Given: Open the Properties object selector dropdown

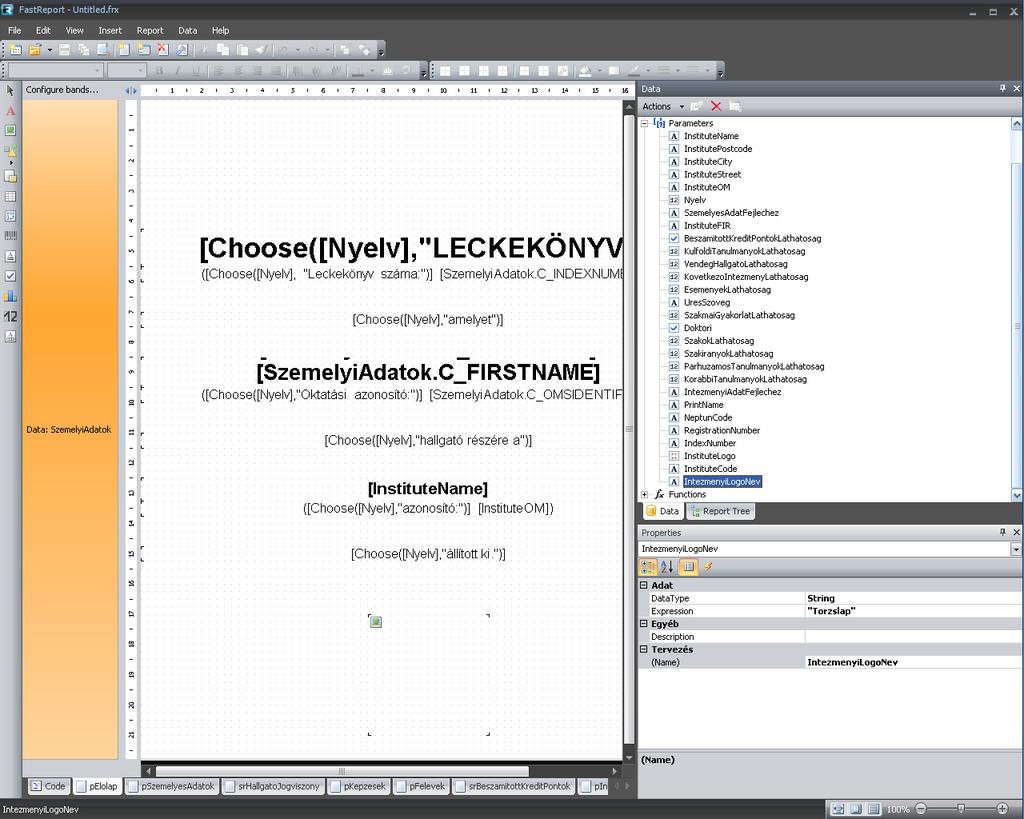Looking at the screenshot, I should point(1016,549).
